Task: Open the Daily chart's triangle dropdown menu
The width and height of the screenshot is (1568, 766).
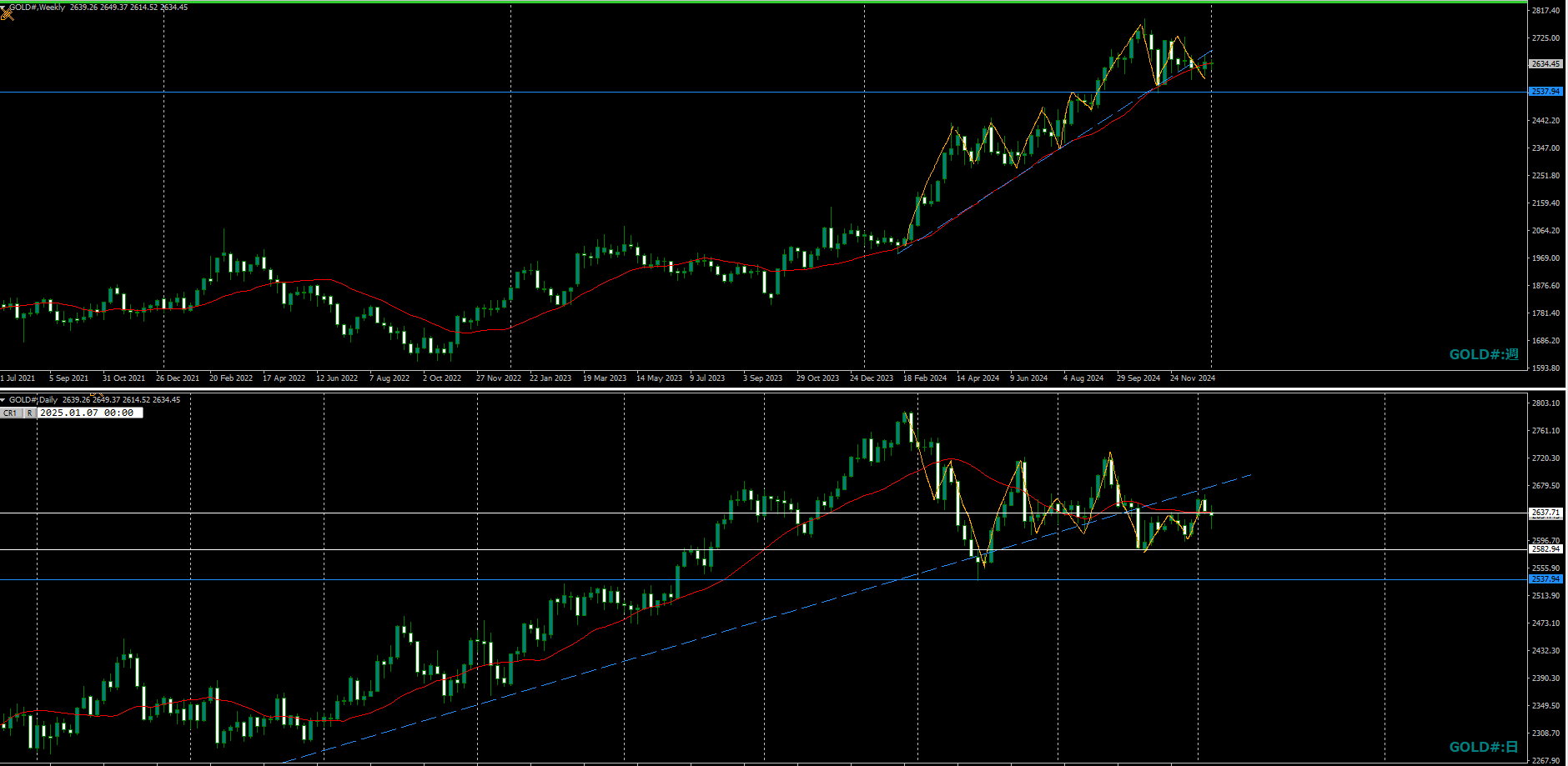Action: click(x=3, y=400)
